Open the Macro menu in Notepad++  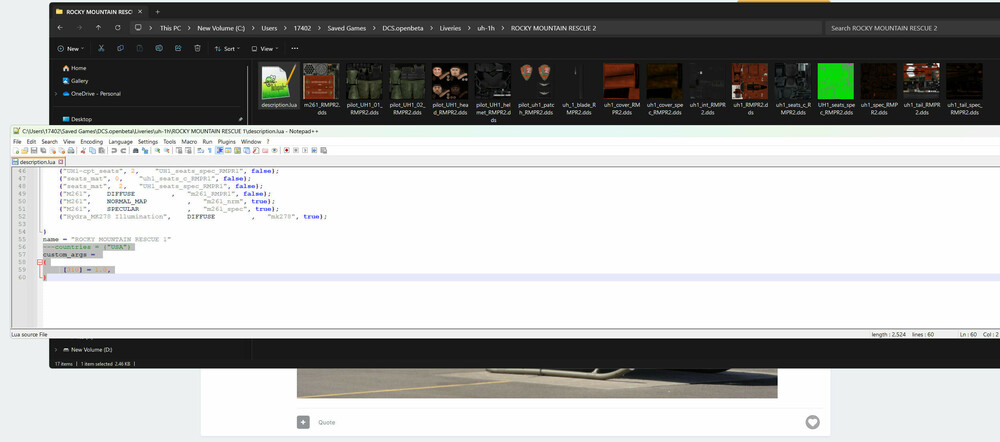point(189,142)
